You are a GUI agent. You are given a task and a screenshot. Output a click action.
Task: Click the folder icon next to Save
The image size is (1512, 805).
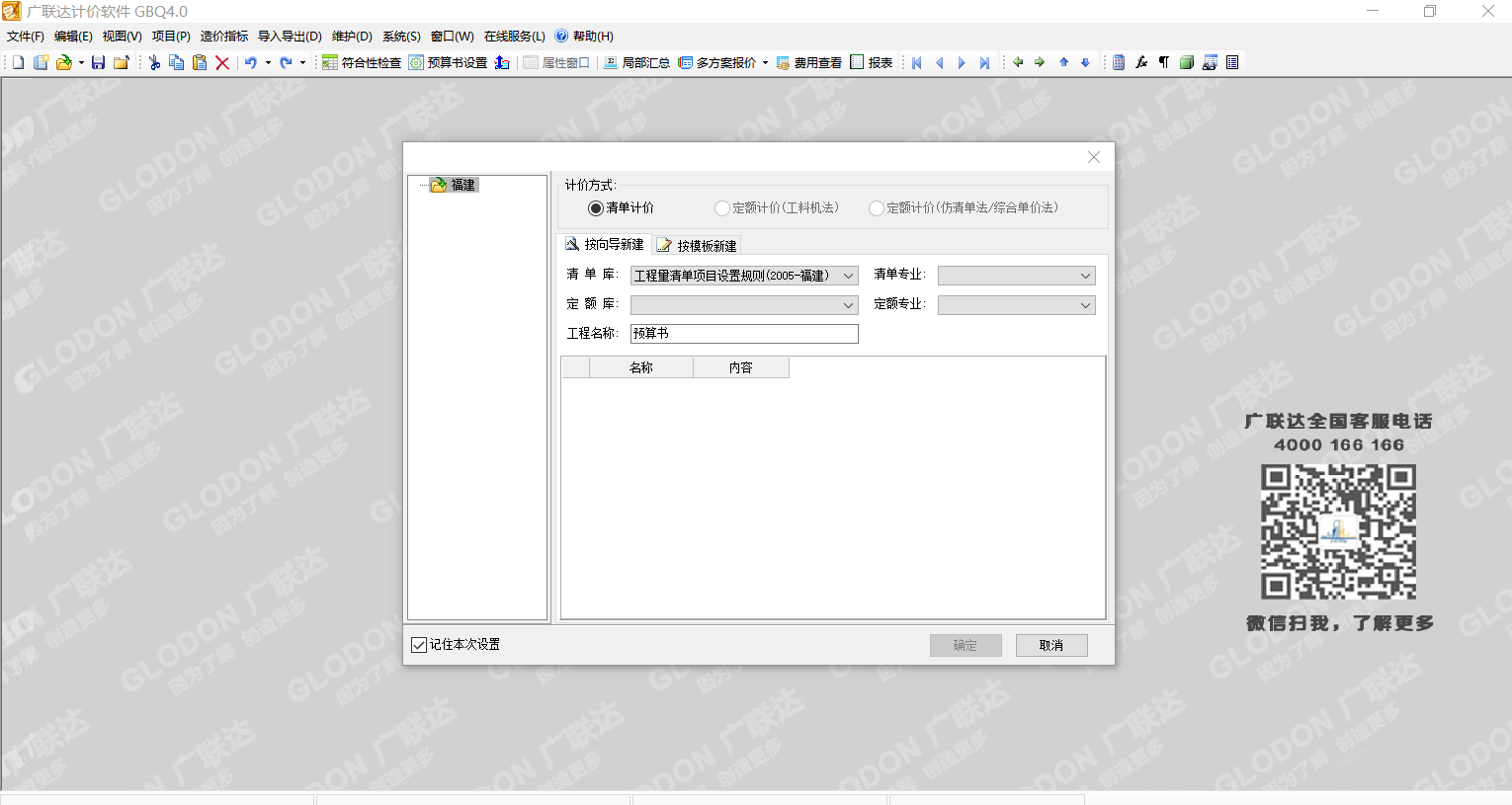click(x=122, y=62)
